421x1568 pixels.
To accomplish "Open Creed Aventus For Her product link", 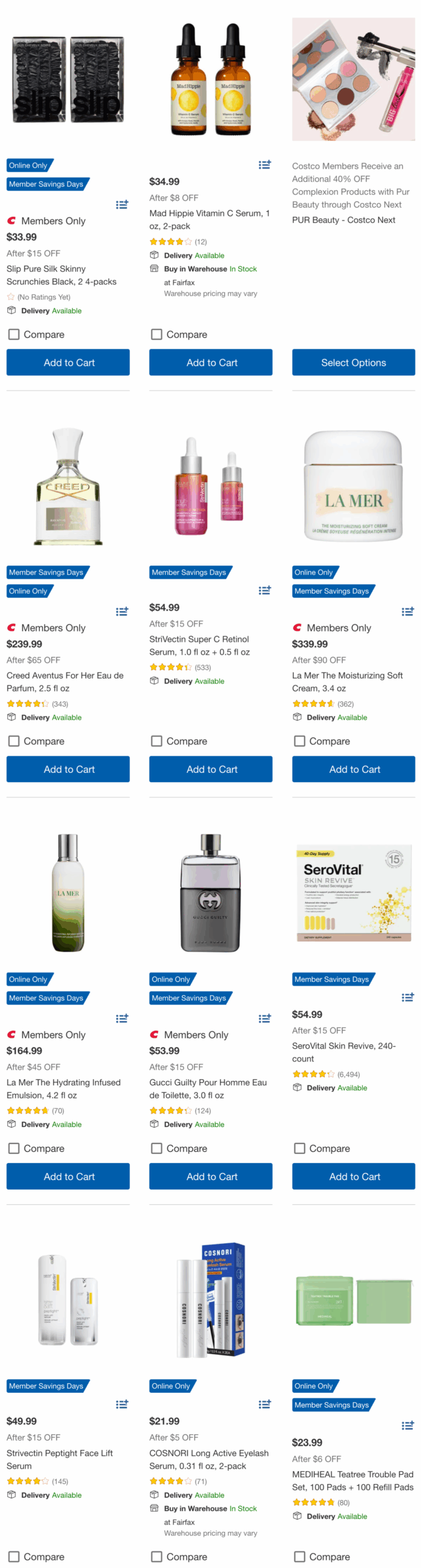I will [x=64, y=682].
